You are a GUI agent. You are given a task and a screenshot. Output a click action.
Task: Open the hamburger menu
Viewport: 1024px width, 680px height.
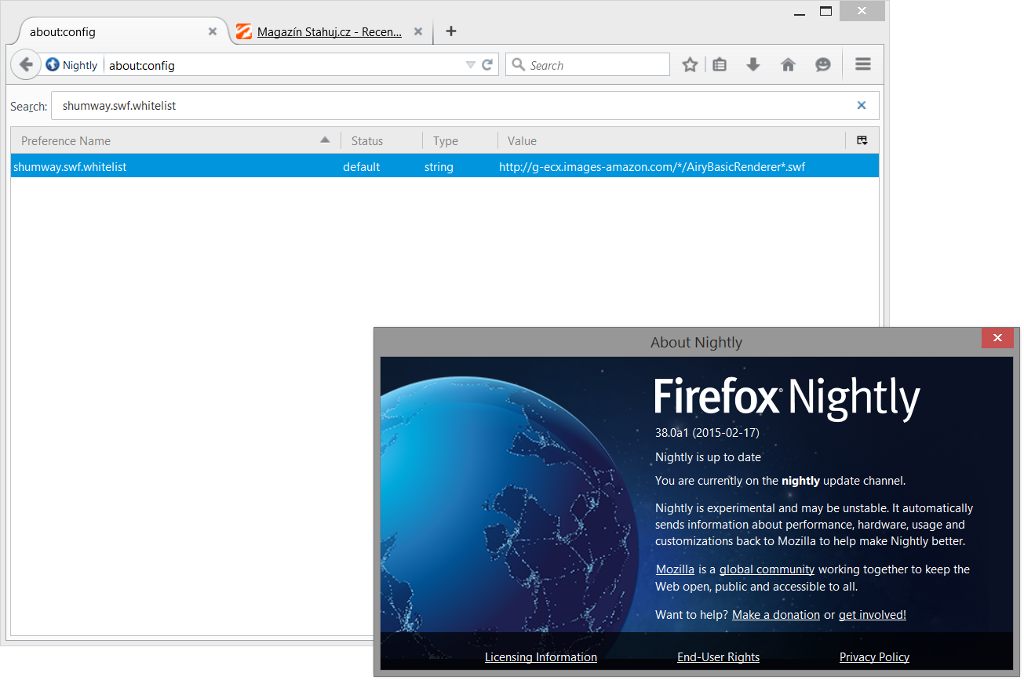(863, 64)
